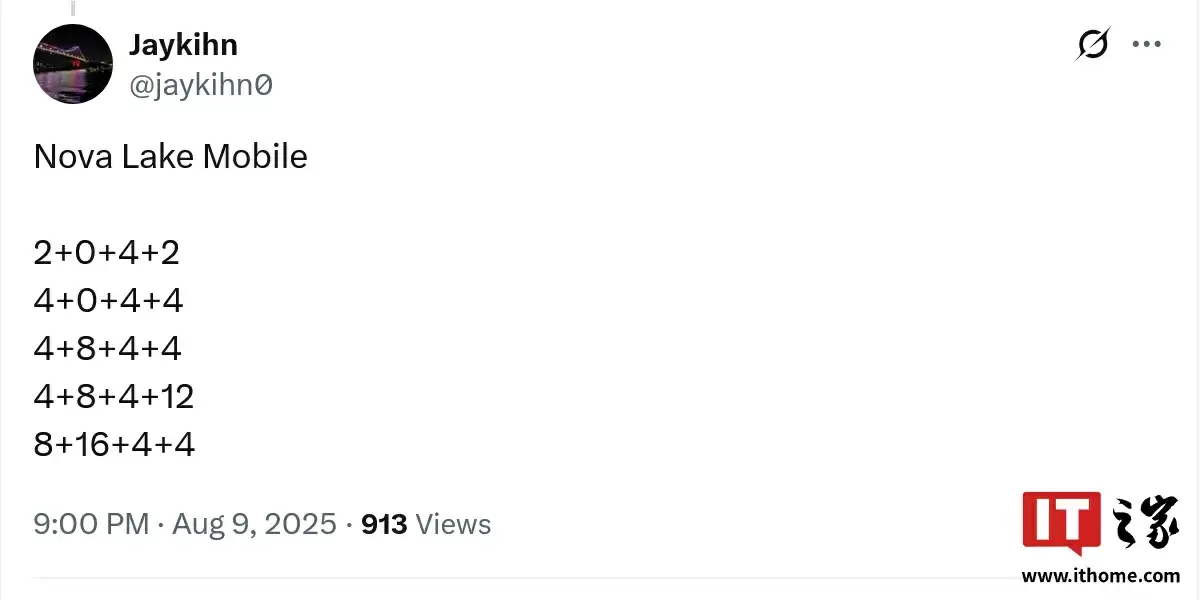Select the @jaykihn0 handle
Viewport: 1200px width, 600px height.
click(x=202, y=84)
